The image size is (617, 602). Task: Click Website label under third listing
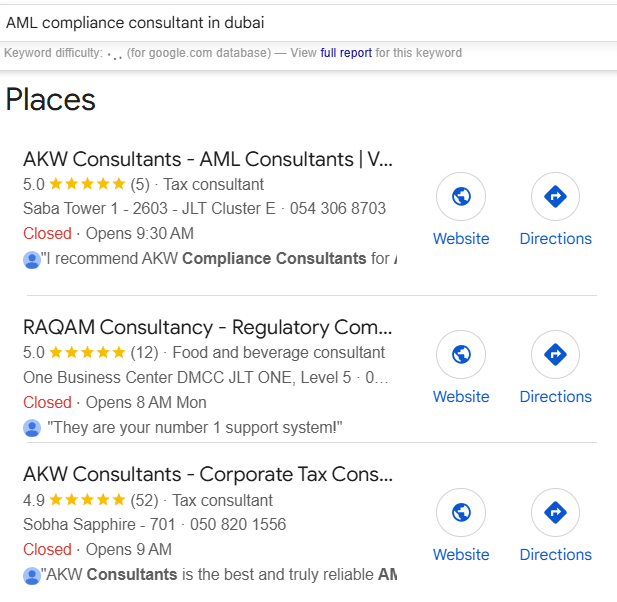pos(461,554)
